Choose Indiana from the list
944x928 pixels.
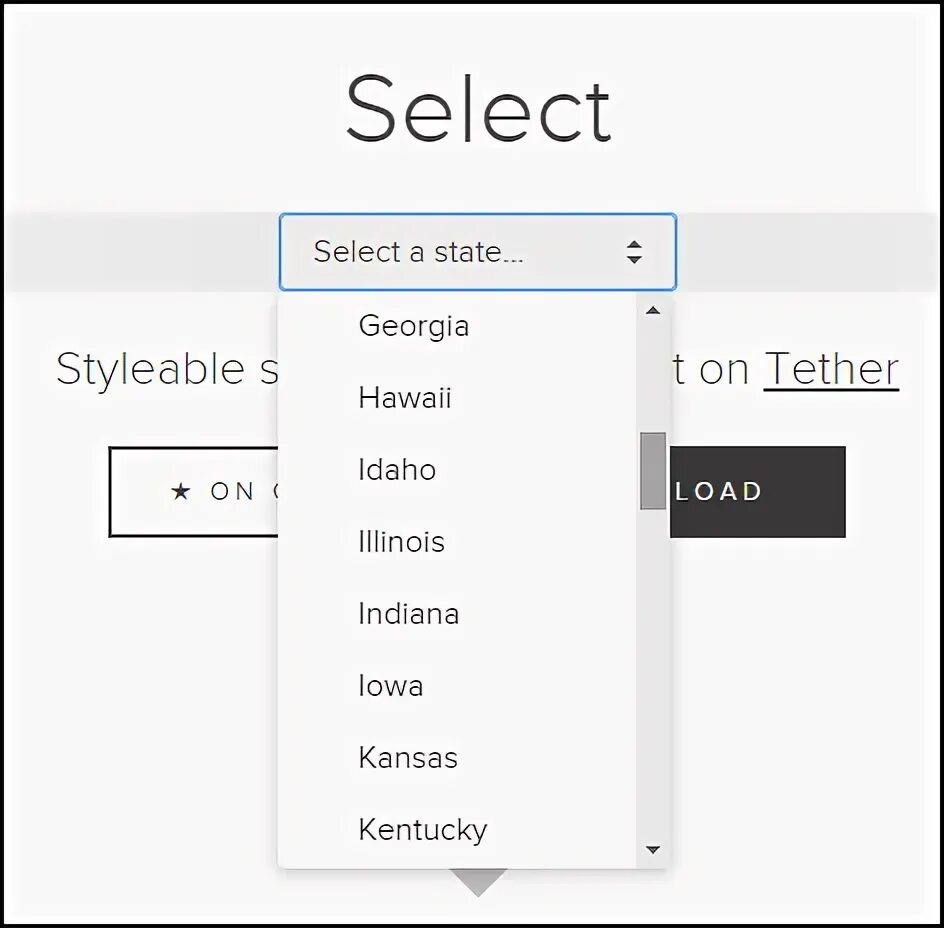[409, 614]
